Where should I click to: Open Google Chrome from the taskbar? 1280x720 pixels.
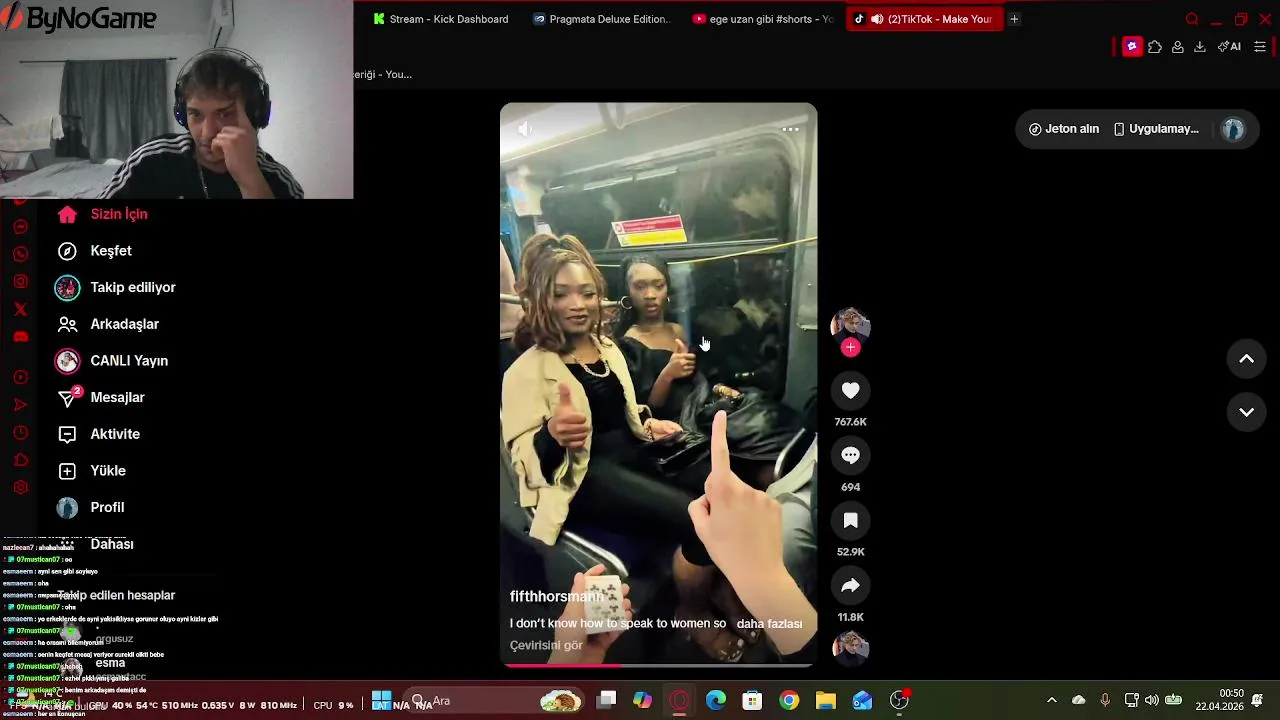789,701
